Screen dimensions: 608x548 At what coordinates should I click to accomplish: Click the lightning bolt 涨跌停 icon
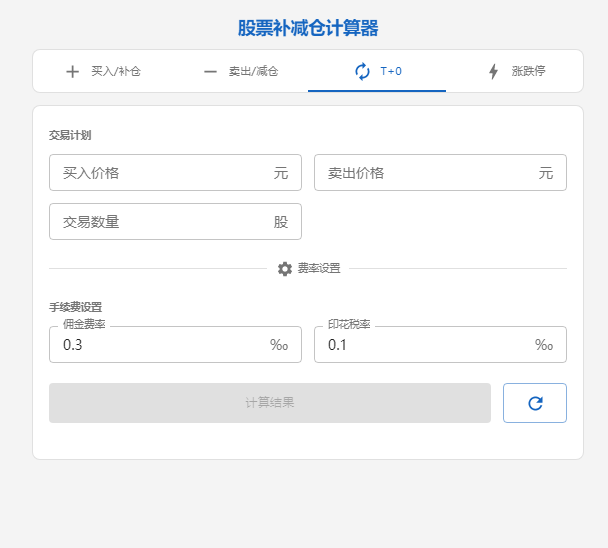point(493,72)
